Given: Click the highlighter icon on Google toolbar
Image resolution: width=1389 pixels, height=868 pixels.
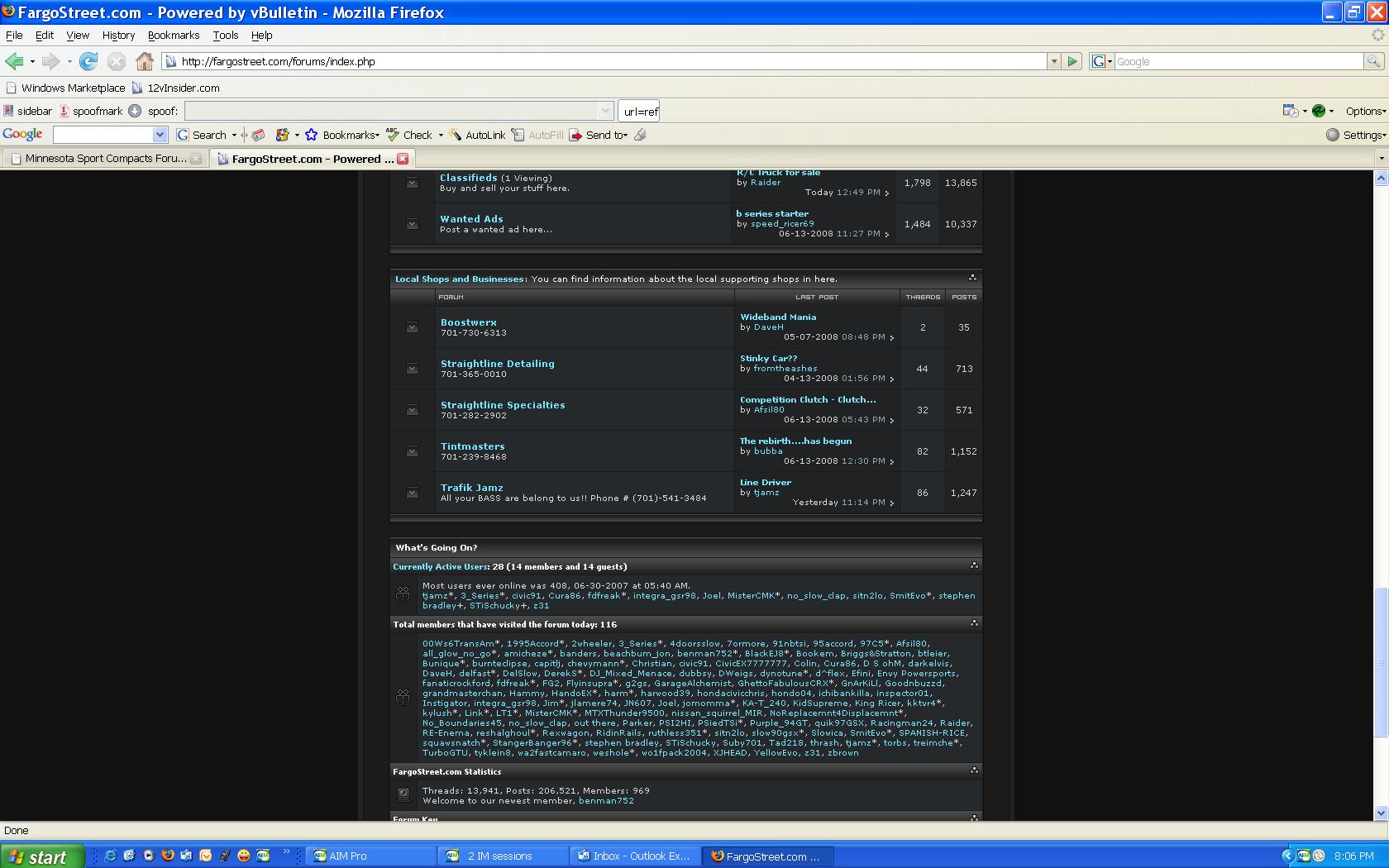Looking at the screenshot, I should [x=640, y=135].
